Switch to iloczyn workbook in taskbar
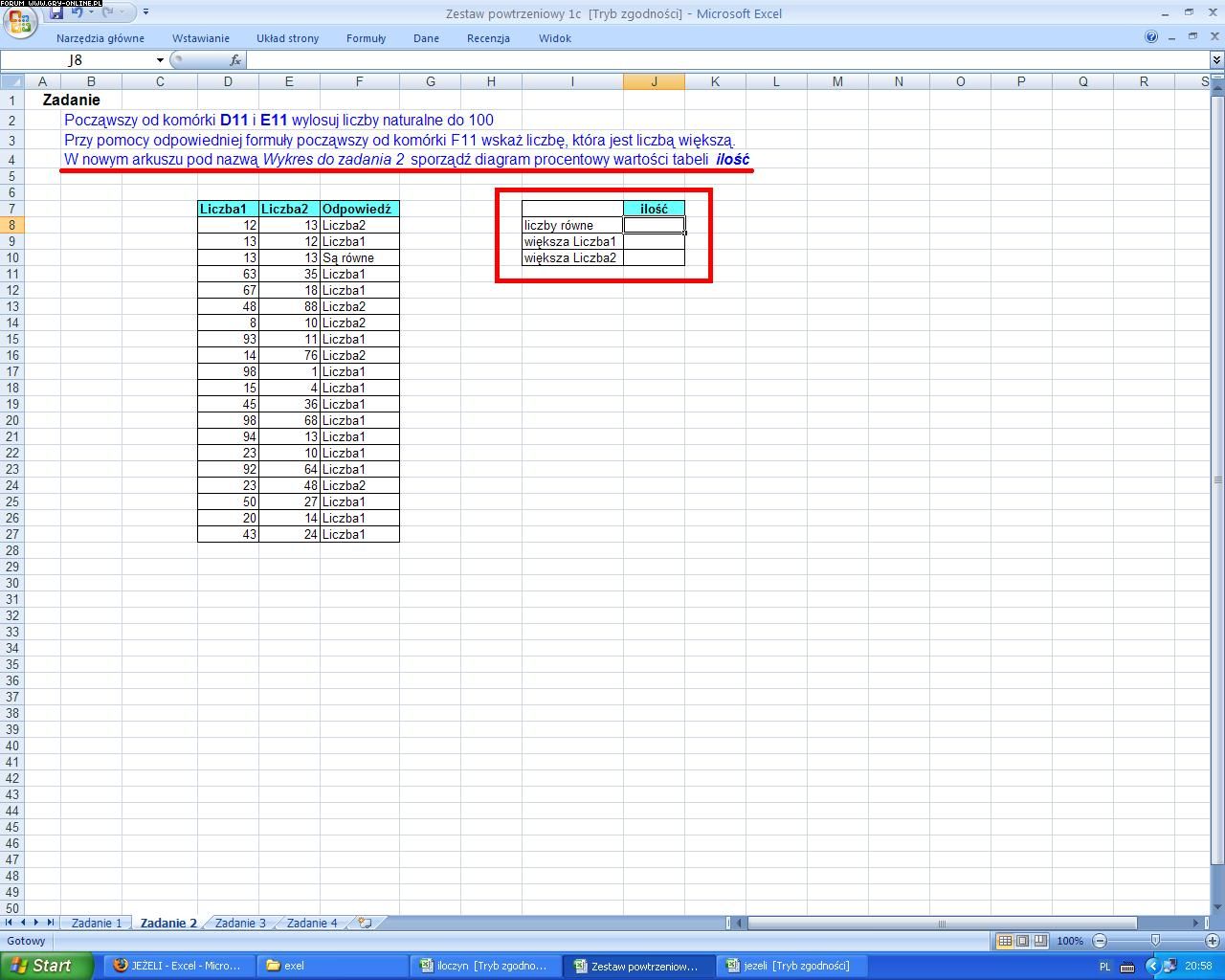 [x=485, y=966]
